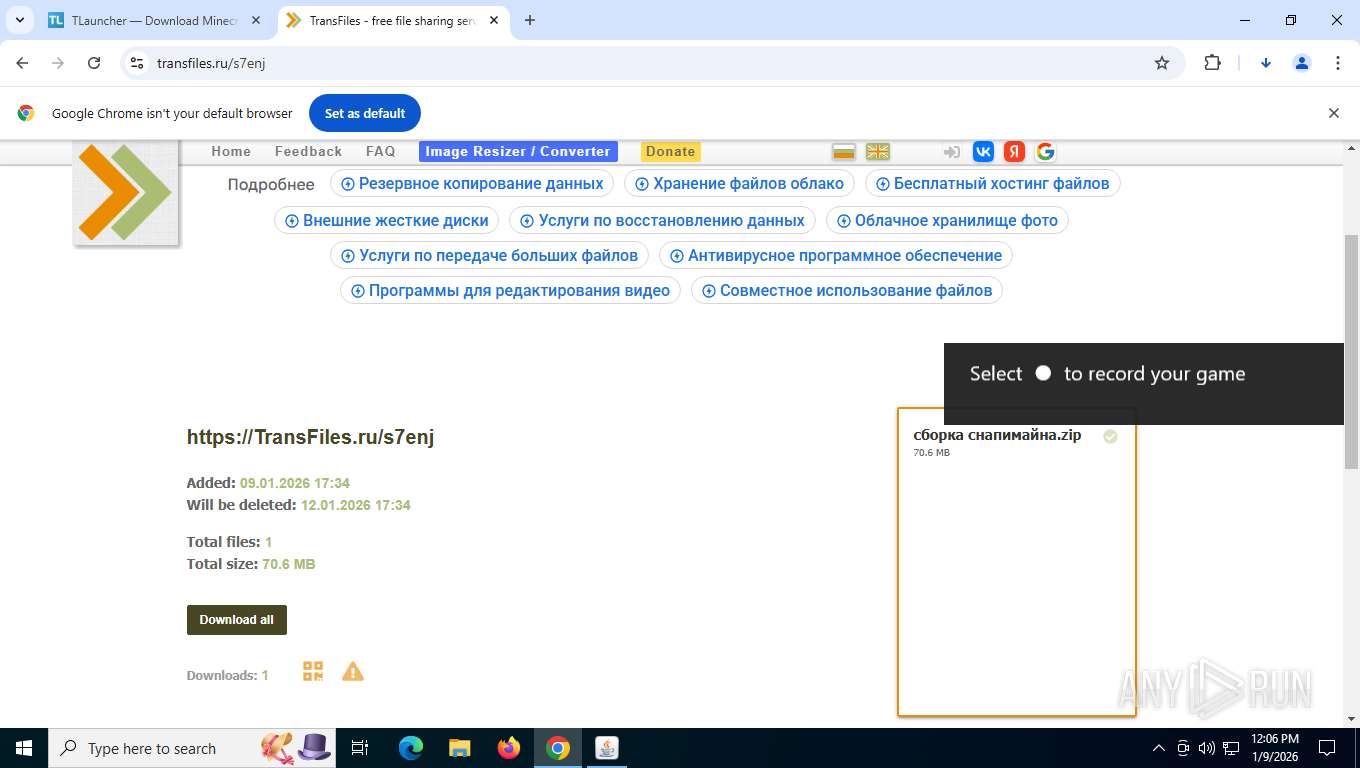Launch Firefox from the taskbar
This screenshot has width=1360, height=768.
pos(509,748)
